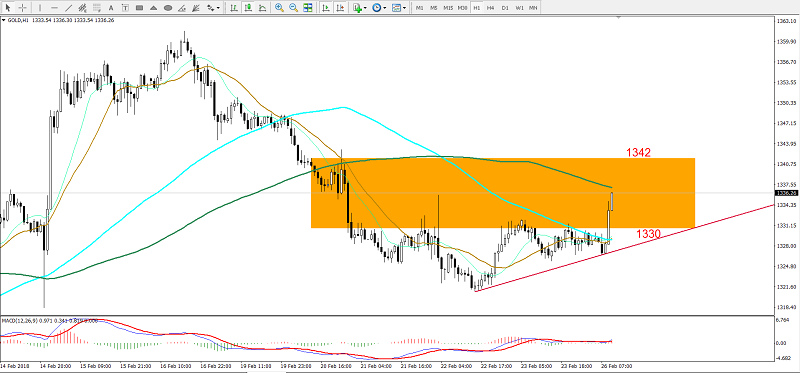Viewport: 800px width, 373px height.
Task: Switch to MN monthly timeframe
Action: [x=533, y=8]
